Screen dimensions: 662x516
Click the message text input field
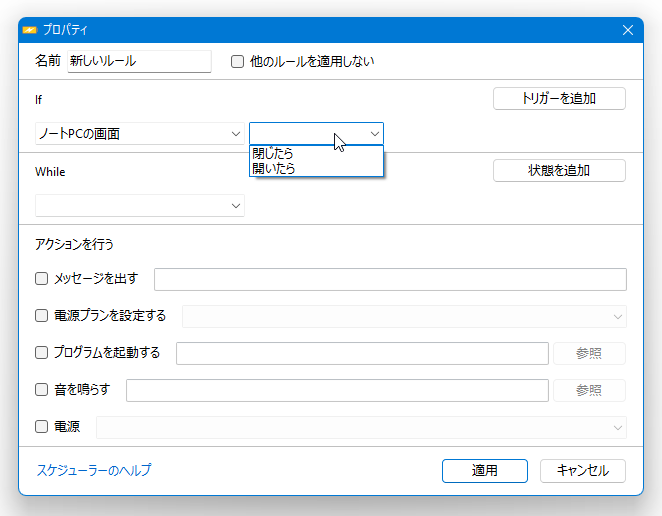pyautogui.click(x=390, y=280)
